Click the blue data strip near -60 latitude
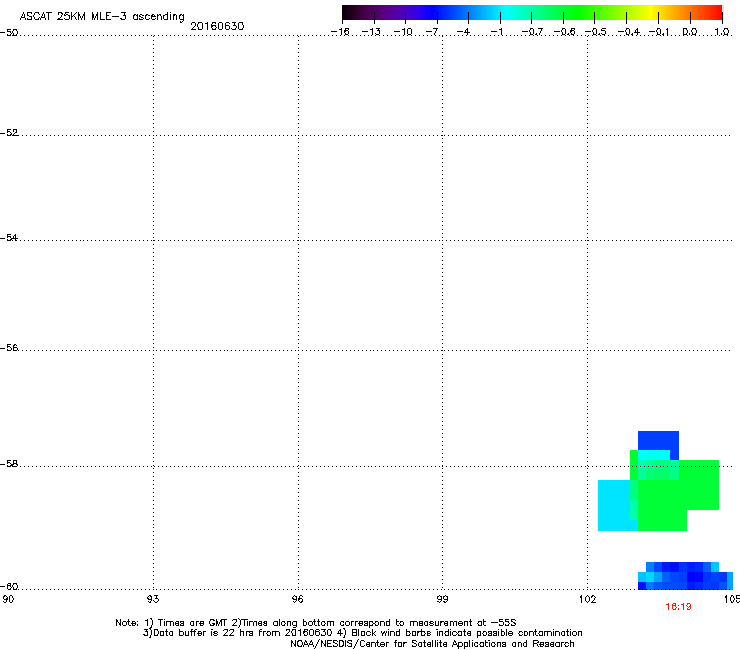Image resolution: width=740 pixels, height=650 pixels. pos(685,576)
